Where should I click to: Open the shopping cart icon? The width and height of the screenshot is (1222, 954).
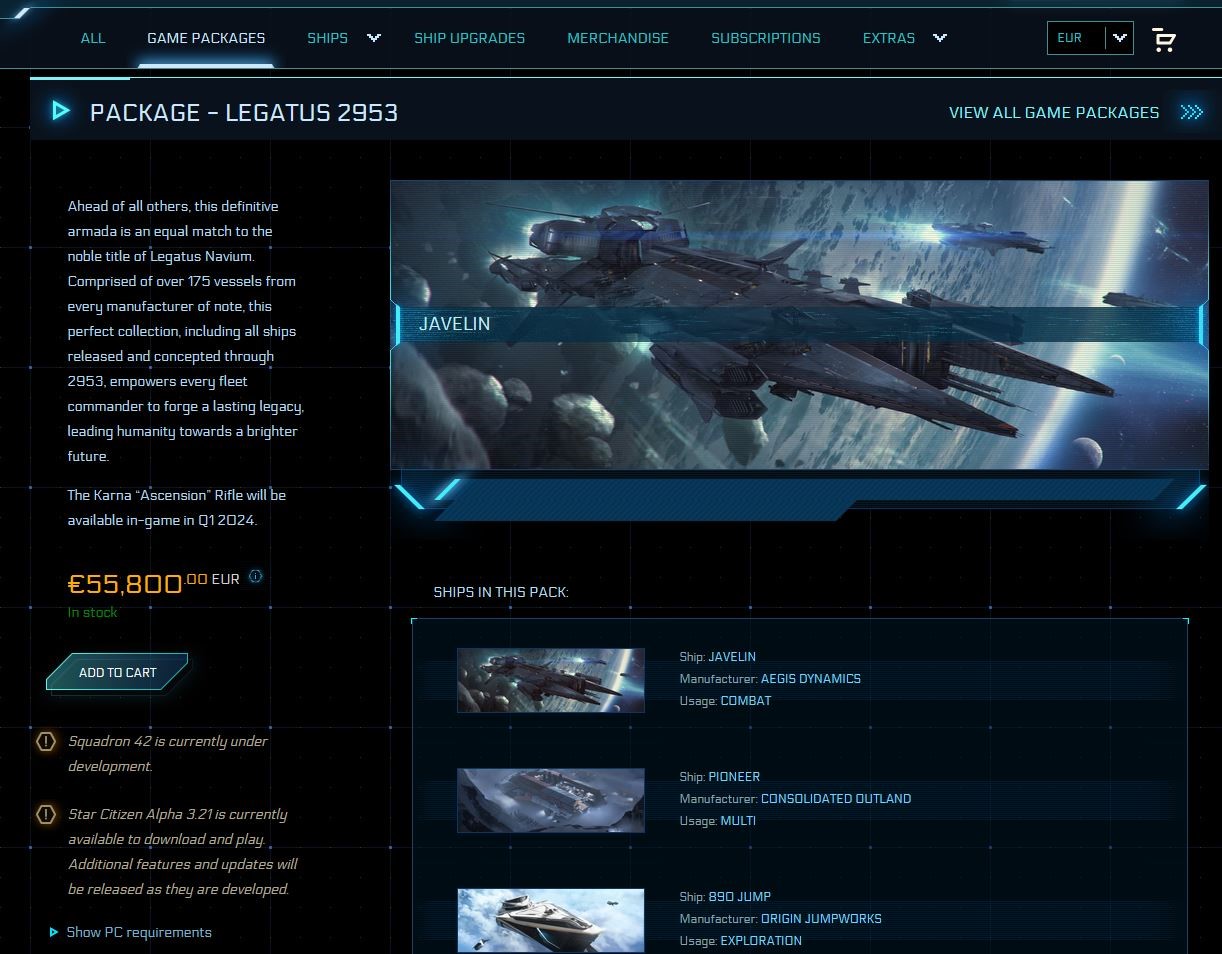[x=1163, y=39]
